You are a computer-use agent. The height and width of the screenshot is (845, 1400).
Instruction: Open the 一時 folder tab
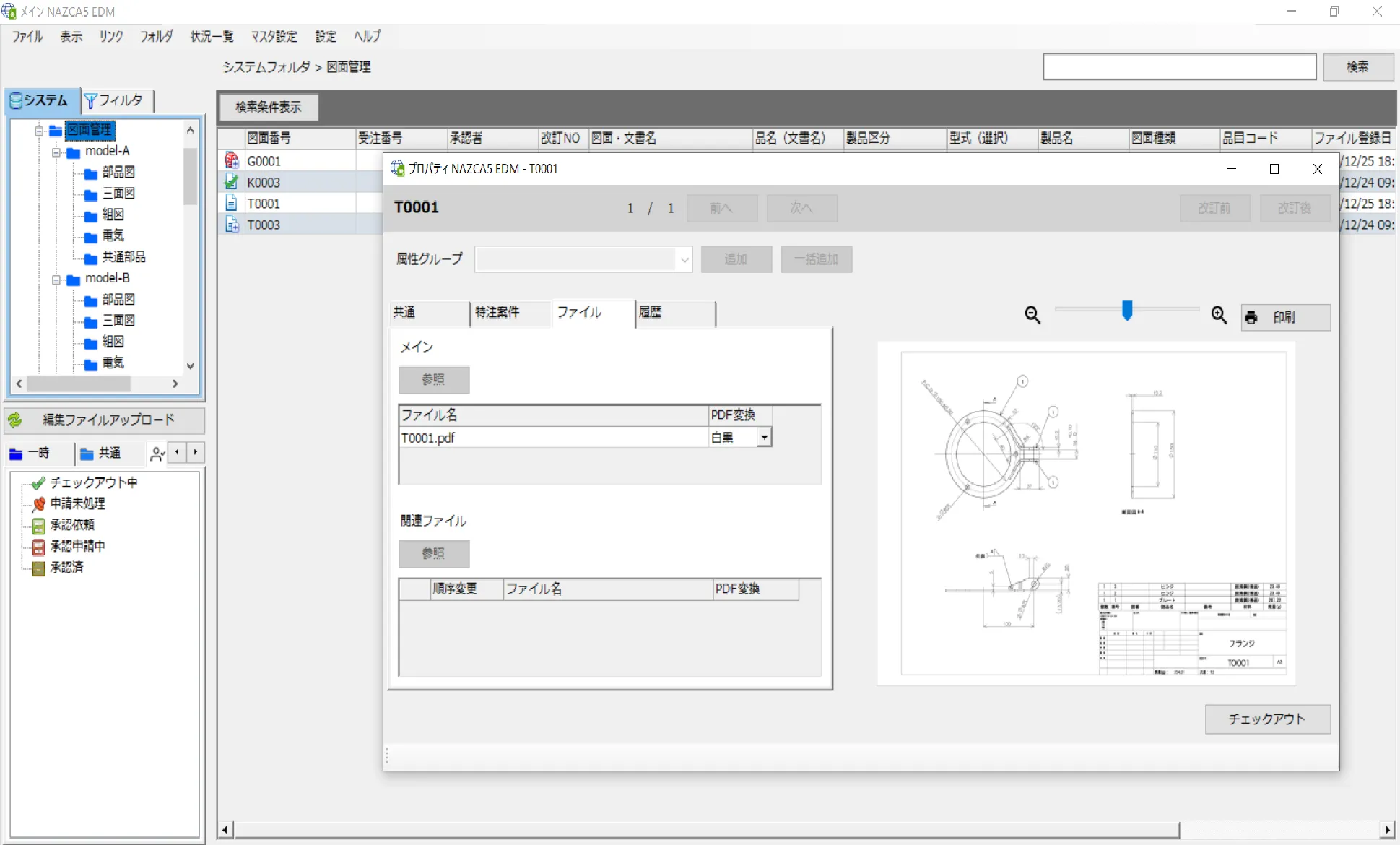coord(38,453)
